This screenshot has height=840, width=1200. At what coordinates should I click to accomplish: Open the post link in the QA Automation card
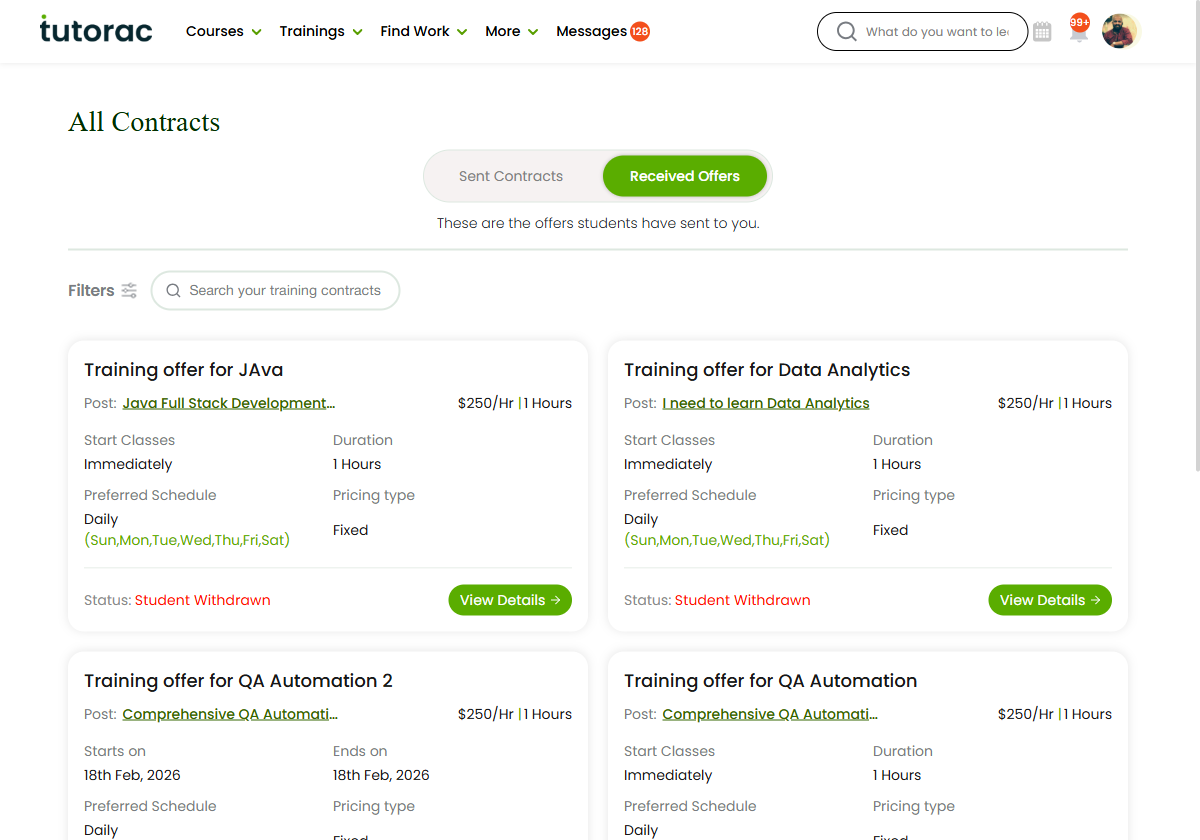(x=770, y=714)
